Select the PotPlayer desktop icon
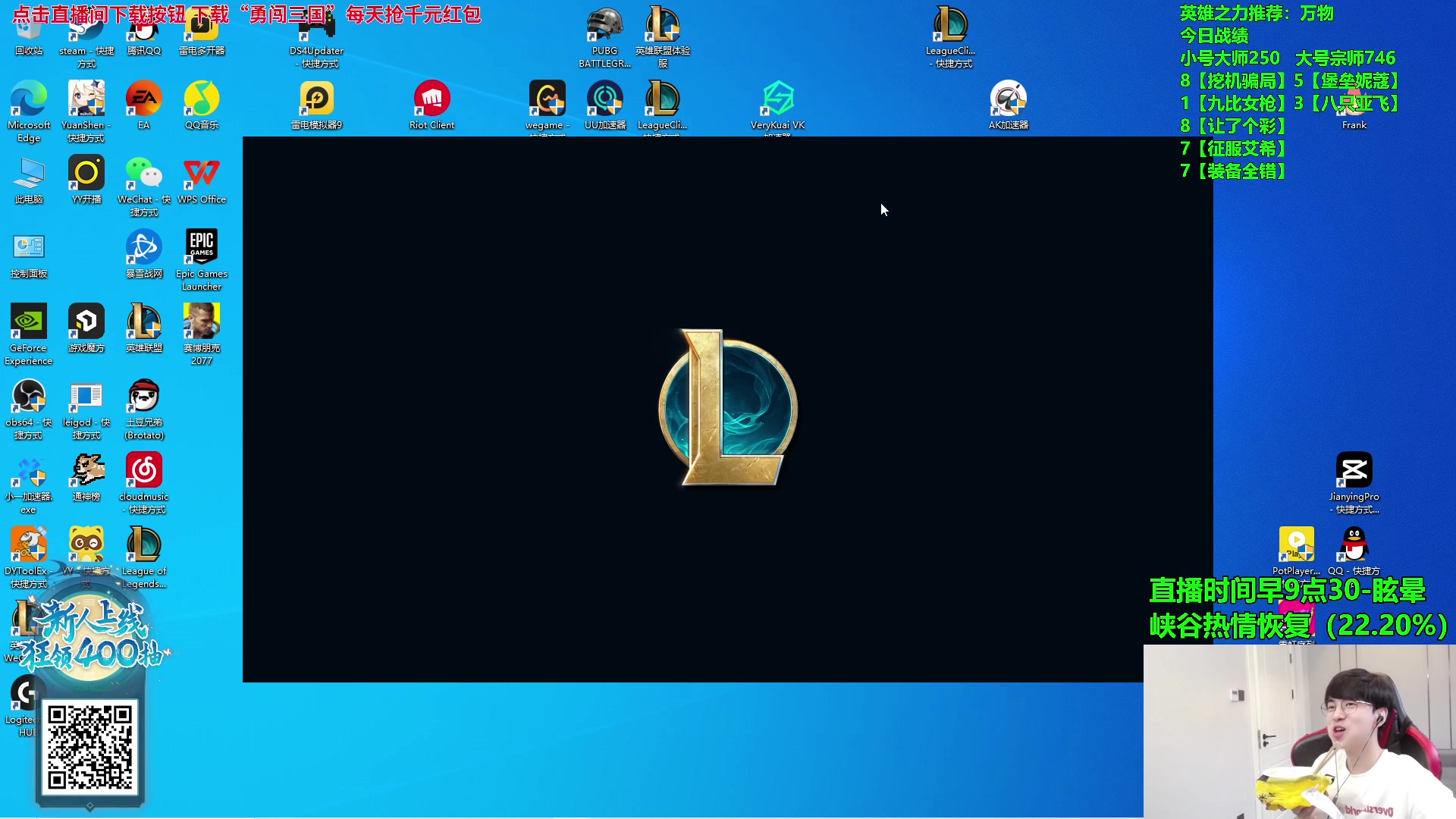Viewport: 1456px width, 819px height. [1296, 551]
